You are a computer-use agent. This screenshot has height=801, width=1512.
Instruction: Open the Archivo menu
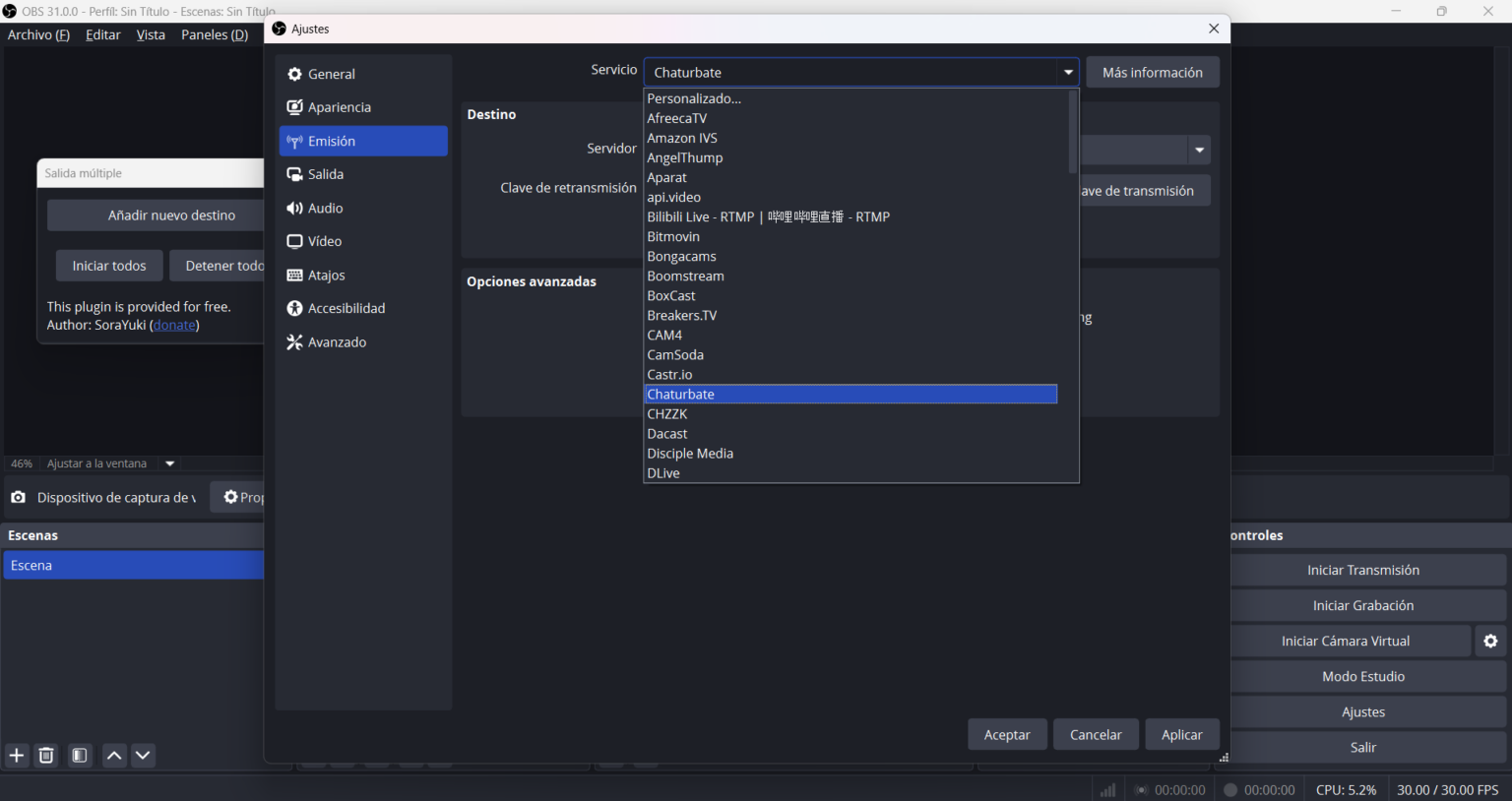38,34
